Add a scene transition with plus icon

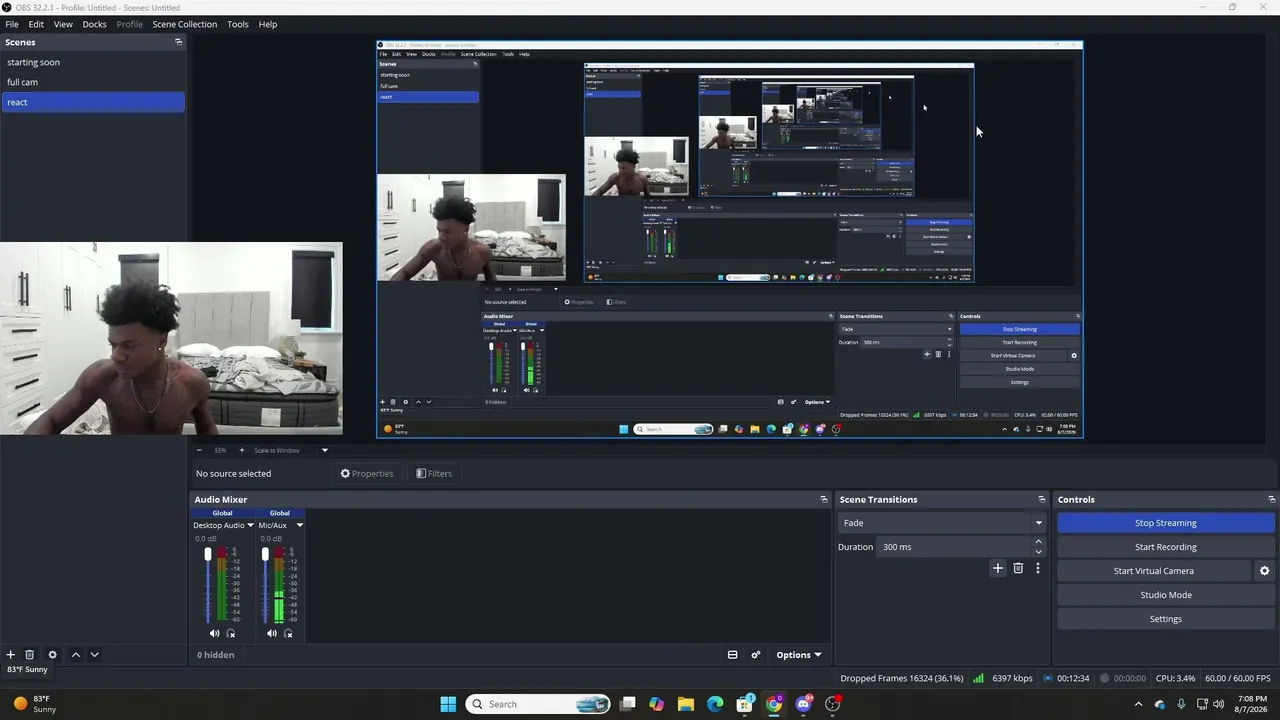point(997,568)
